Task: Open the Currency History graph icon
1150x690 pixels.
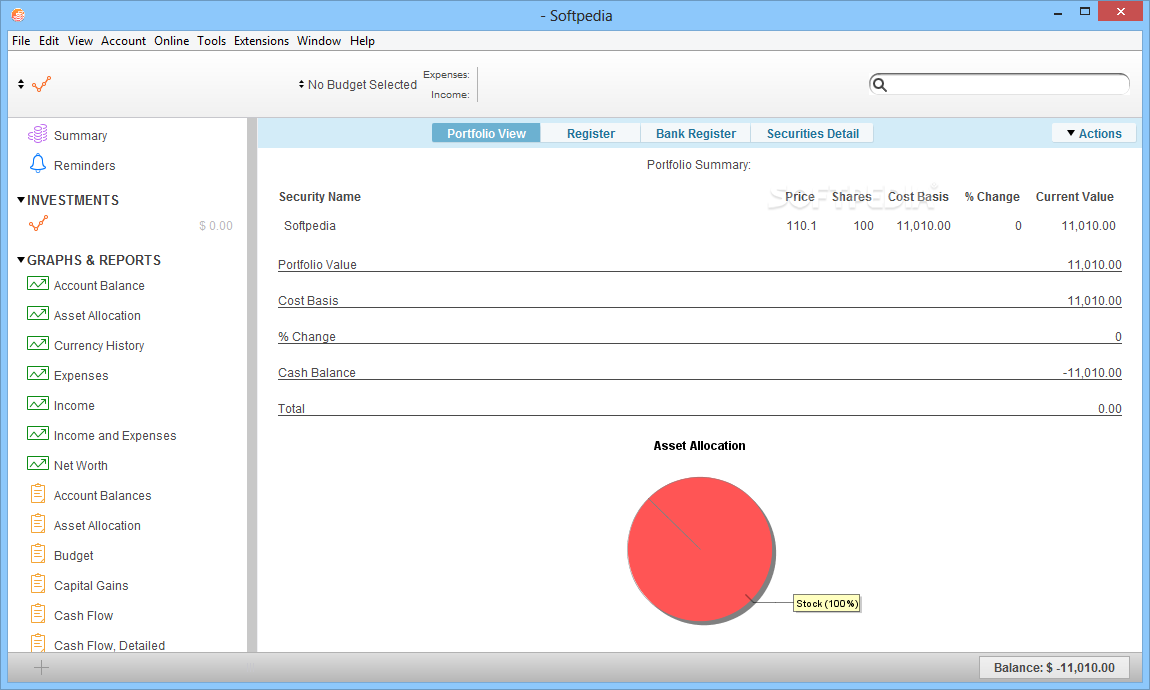Action: click(x=38, y=344)
